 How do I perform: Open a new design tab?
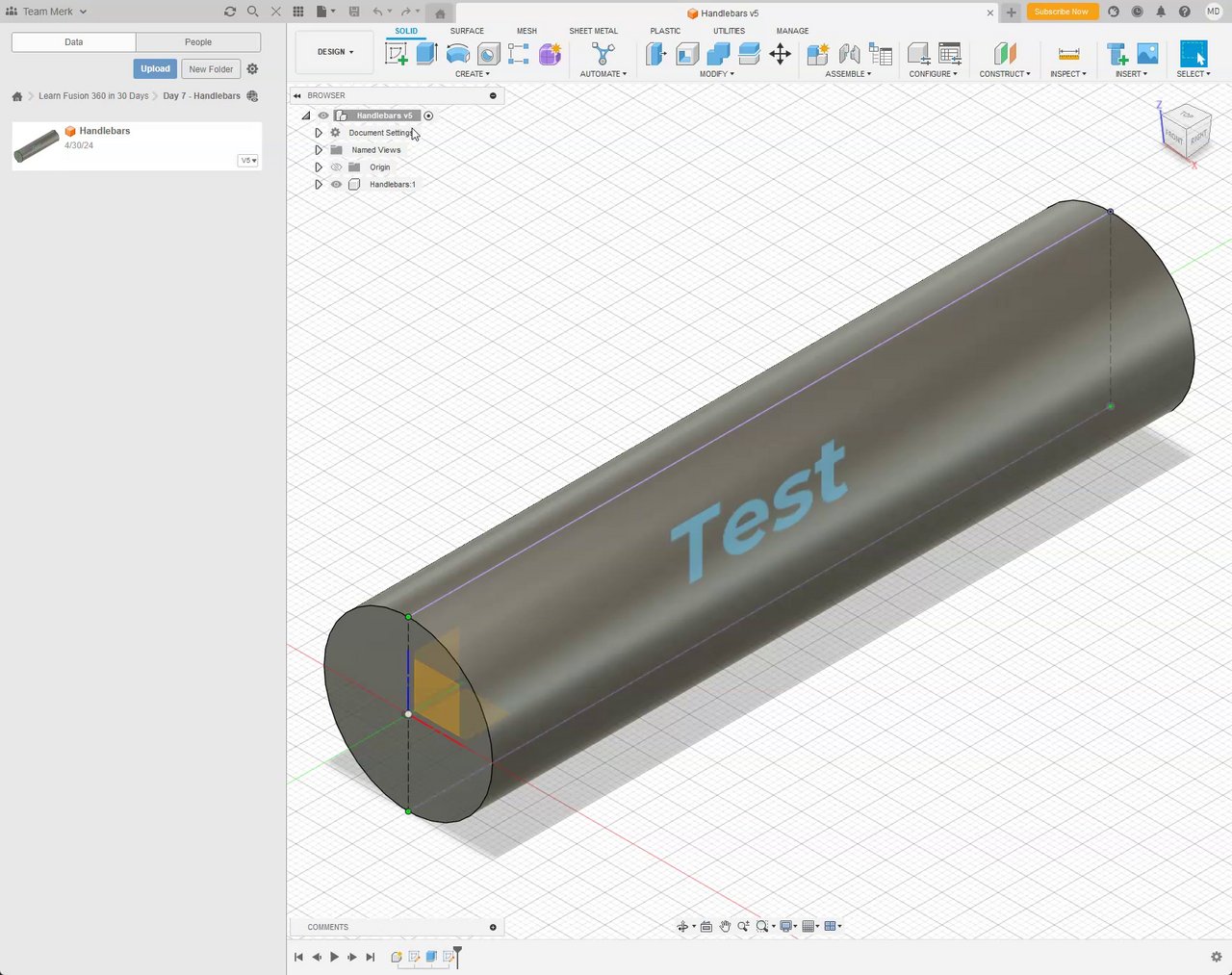(1012, 13)
